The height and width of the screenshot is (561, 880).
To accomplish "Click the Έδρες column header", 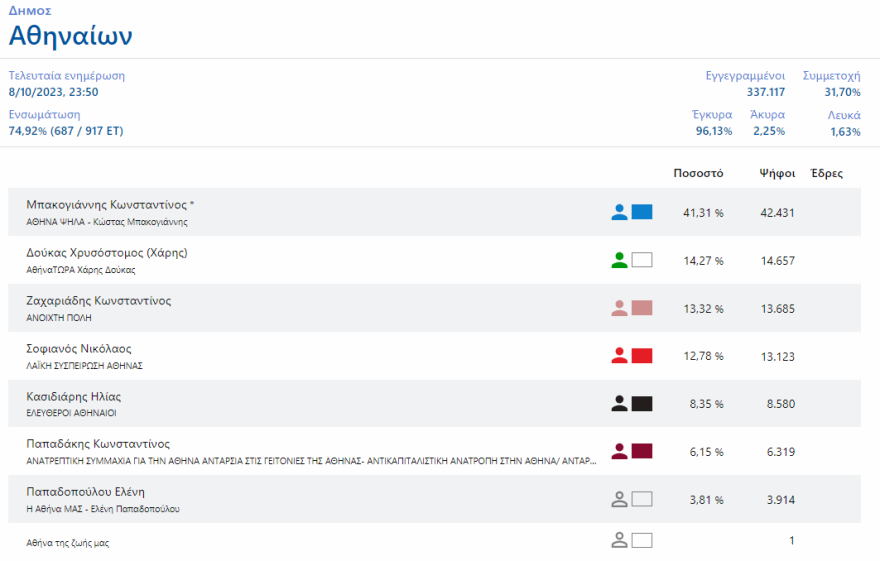I will coord(826,173).
